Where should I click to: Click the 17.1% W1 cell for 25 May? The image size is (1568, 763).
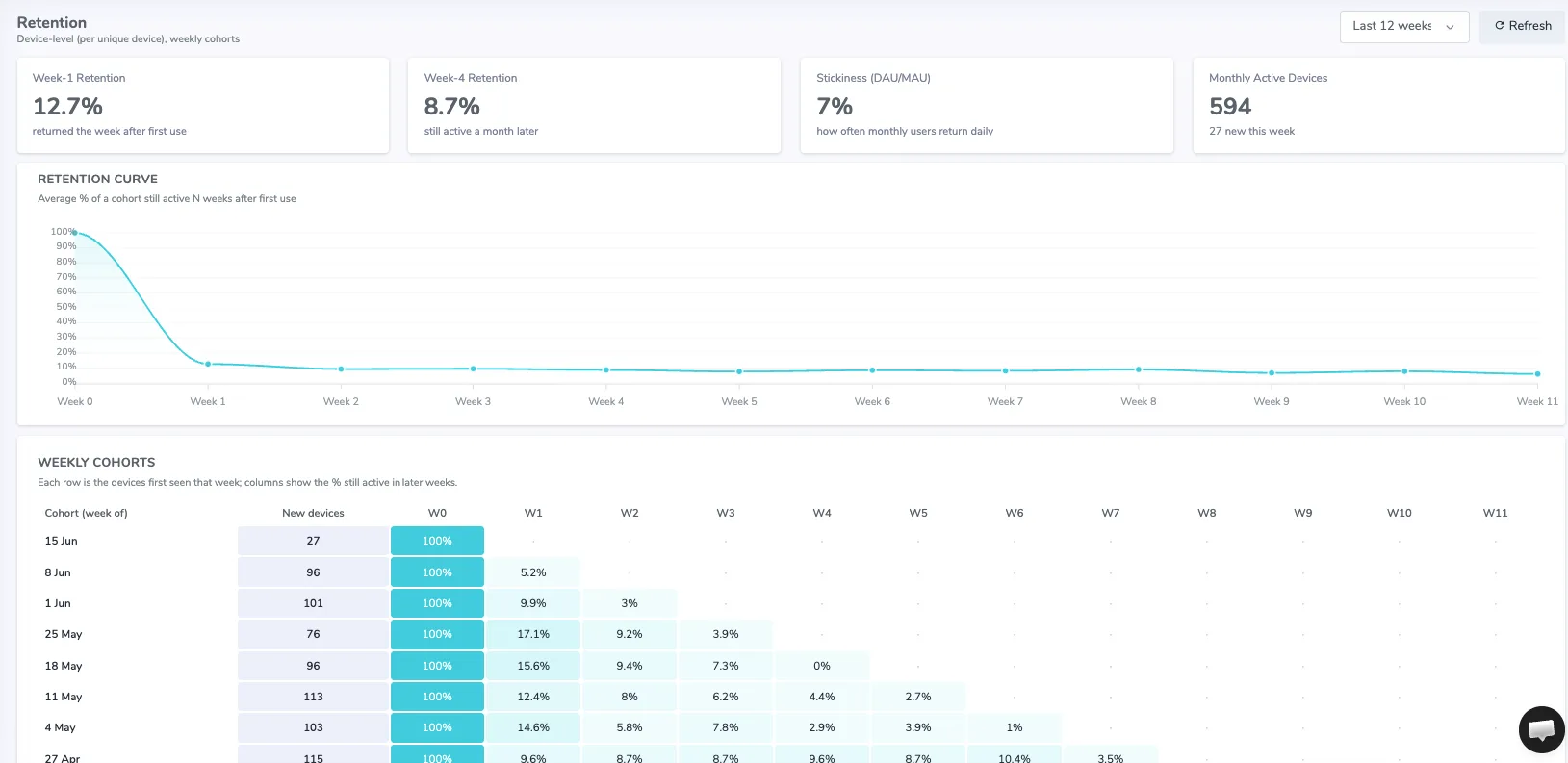[x=533, y=634]
